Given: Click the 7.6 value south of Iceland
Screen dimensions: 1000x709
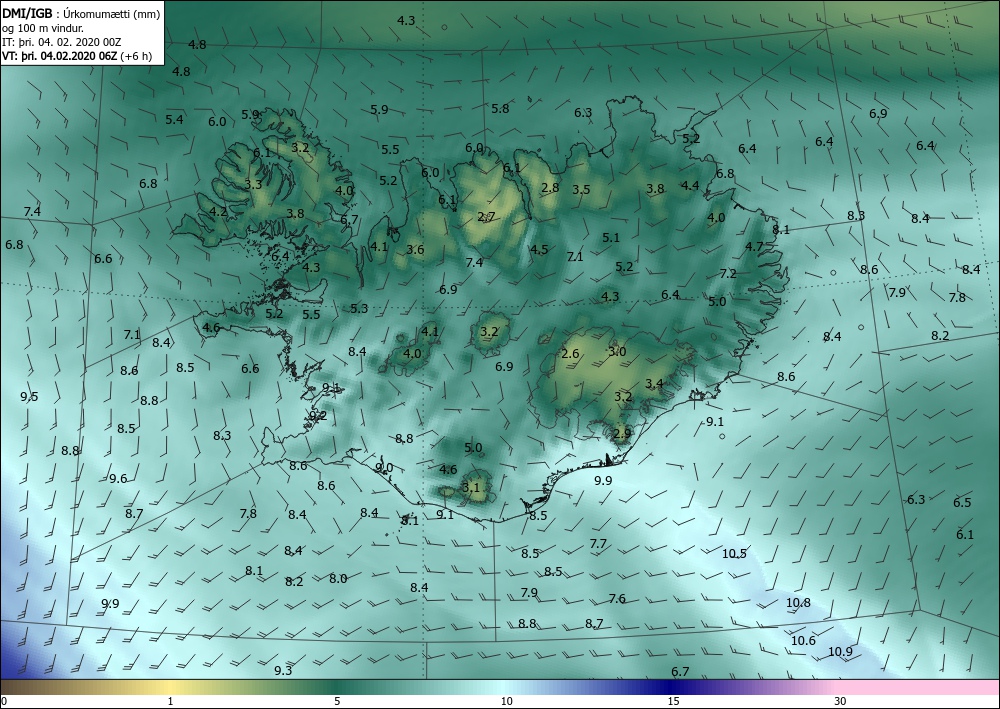Looking at the screenshot, I should (x=617, y=599).
